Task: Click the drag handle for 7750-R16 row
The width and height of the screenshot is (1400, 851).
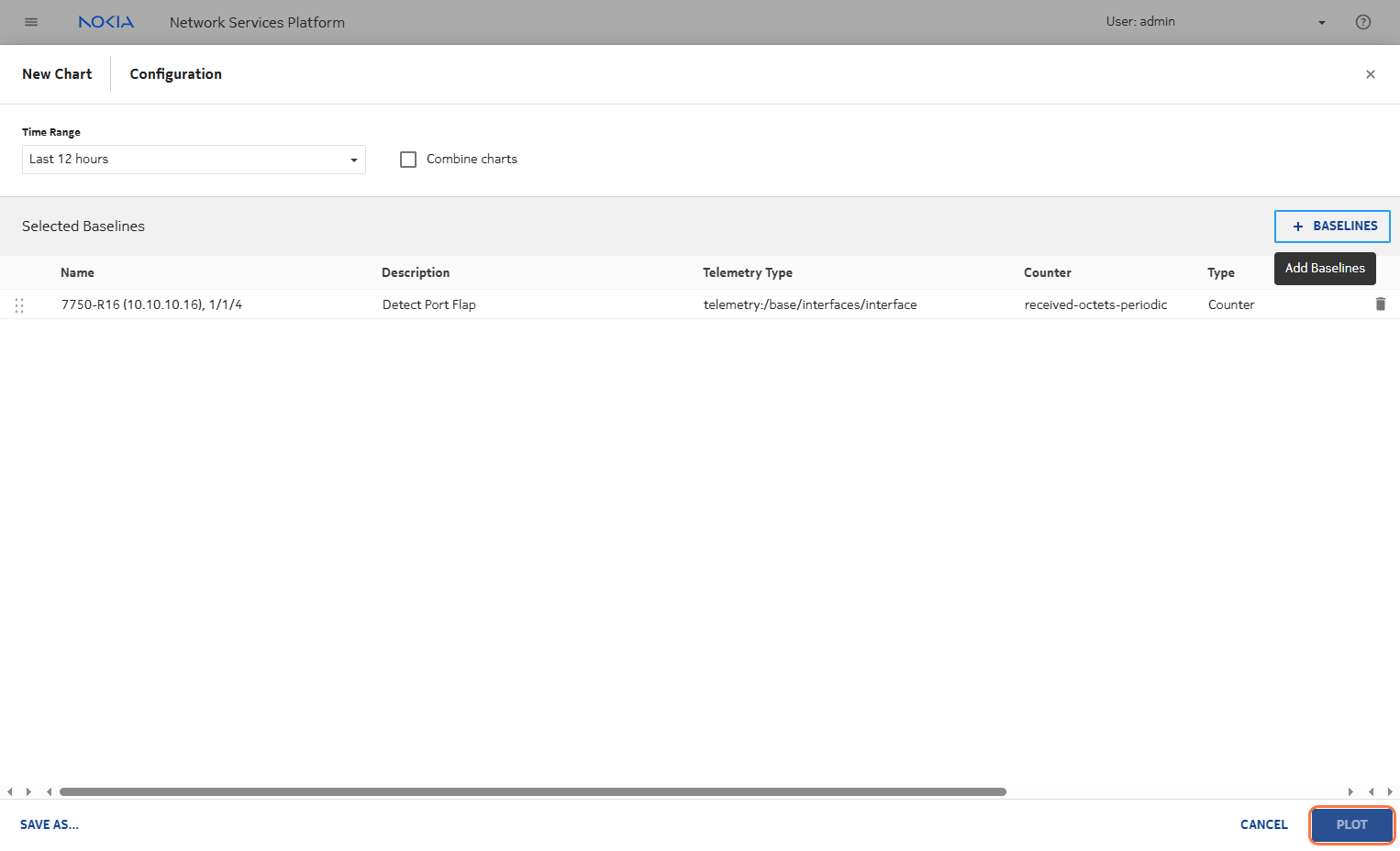Action: click(x=19, y=305)
